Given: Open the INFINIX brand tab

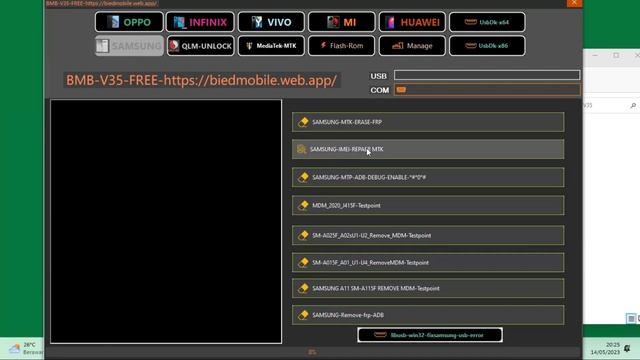Looking at the screenshot, I should [x=200, y=22].
